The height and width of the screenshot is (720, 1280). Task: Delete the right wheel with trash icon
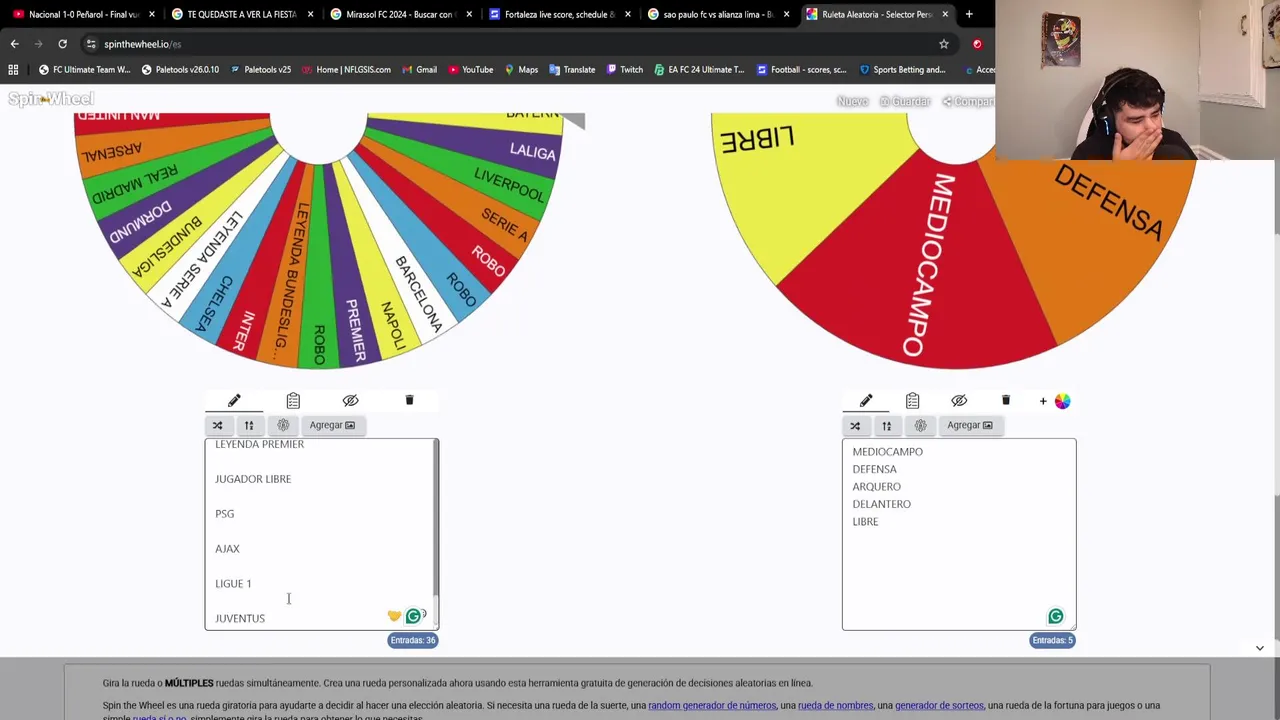click(x=1006, y=400)
